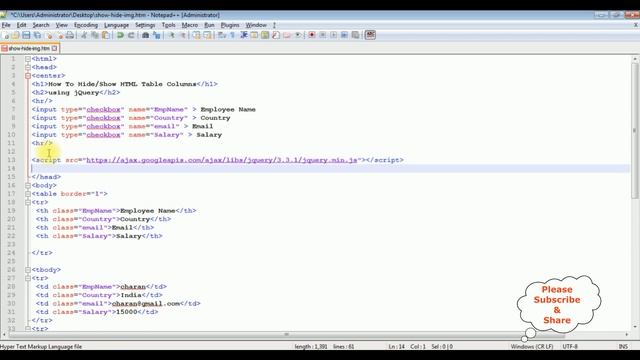The height and width of the screenshot is (360, 640).
Task: Open the Window menu
Action: (x=256, y=25)
